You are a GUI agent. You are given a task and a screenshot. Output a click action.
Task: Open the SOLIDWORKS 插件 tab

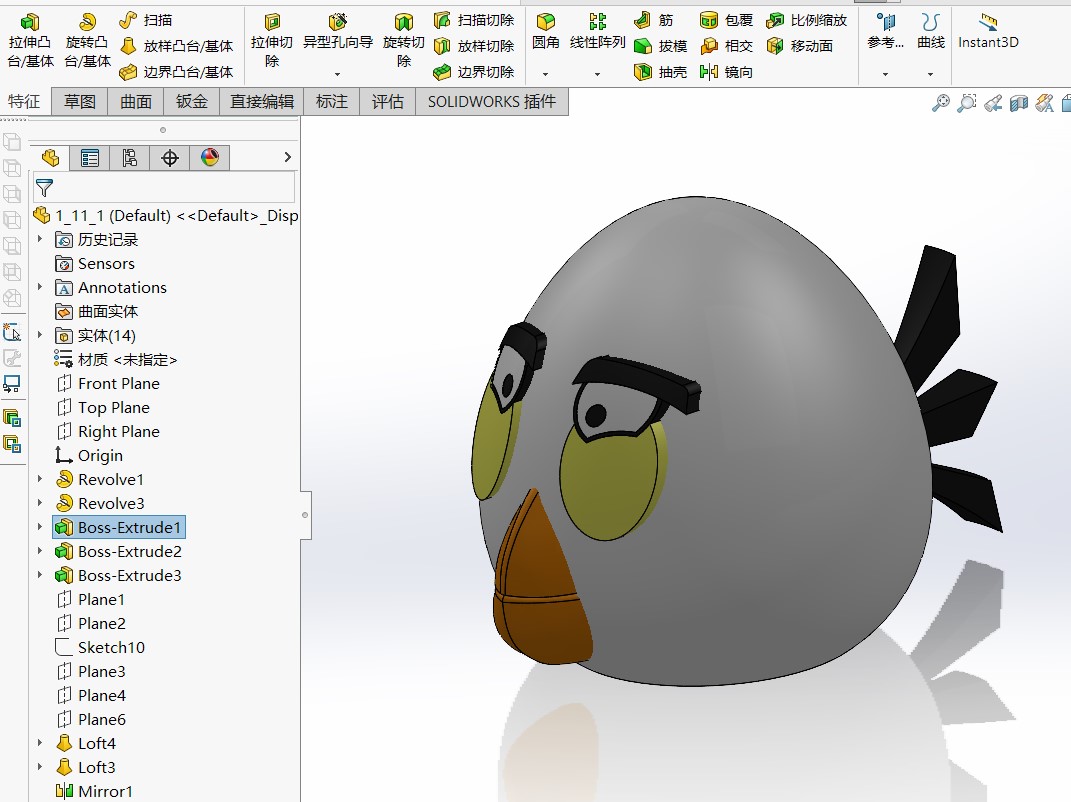tap(492, 102)
